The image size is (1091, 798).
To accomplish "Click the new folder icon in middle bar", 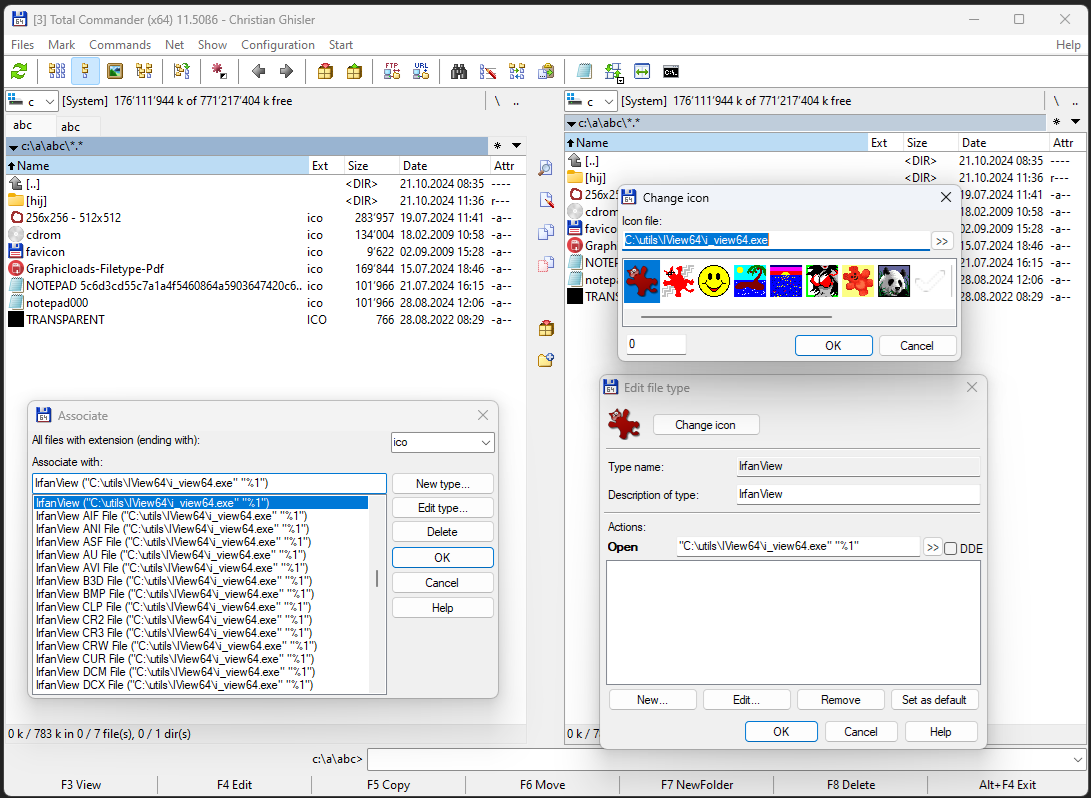I will [x=546, y=360].
